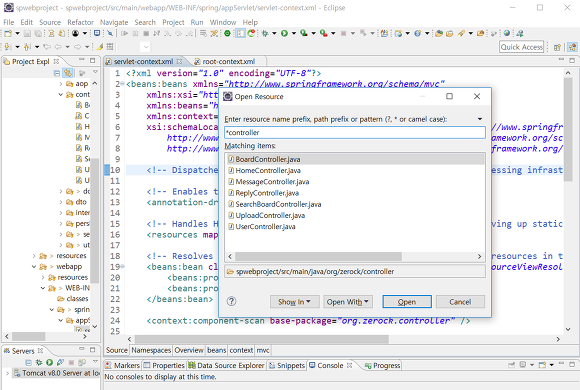Open the Progress view tab
The width and height of the screenshot is (580, 390).
coord(382,366)
